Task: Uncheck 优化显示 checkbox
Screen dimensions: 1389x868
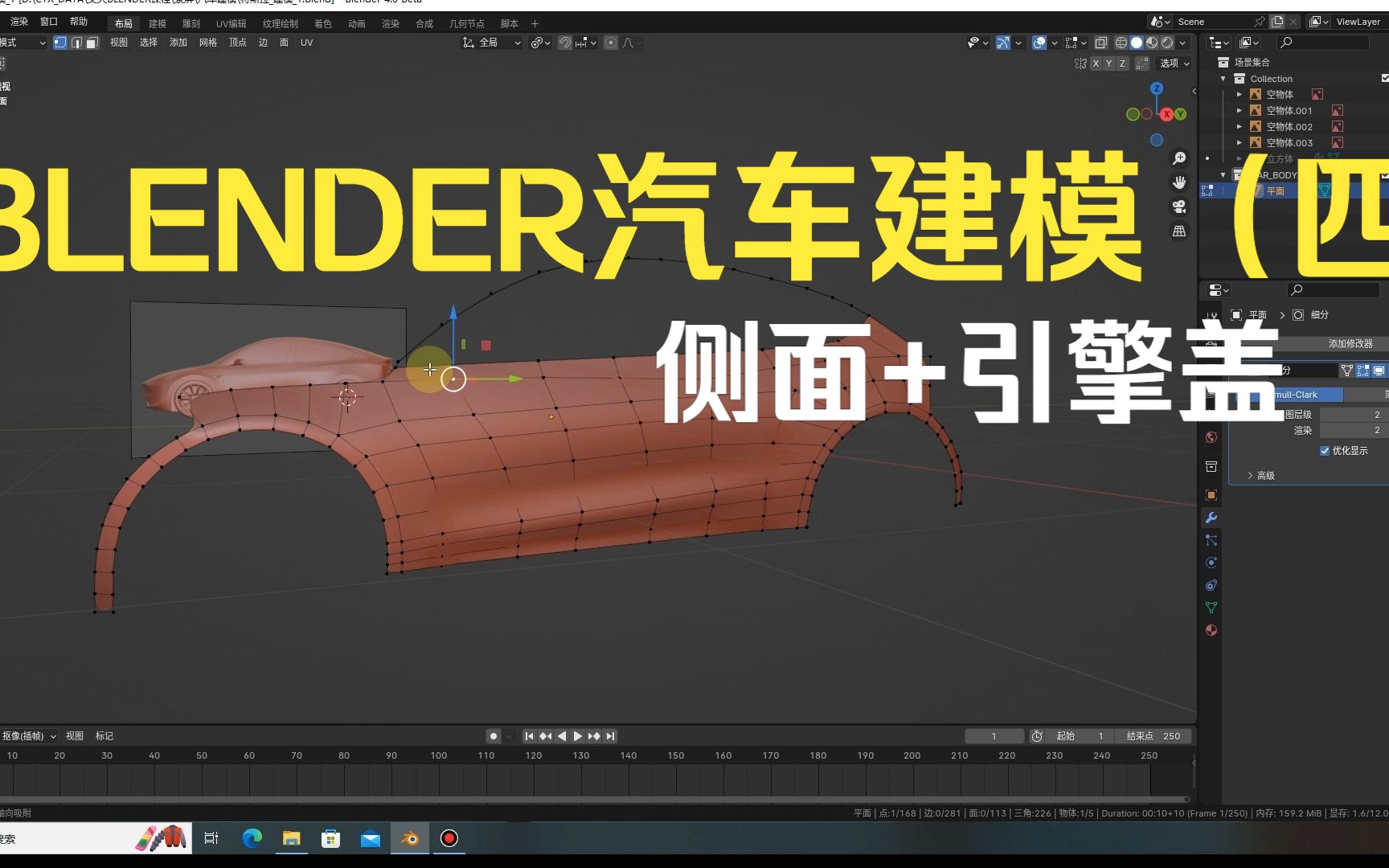Action: click(1325, 451)
